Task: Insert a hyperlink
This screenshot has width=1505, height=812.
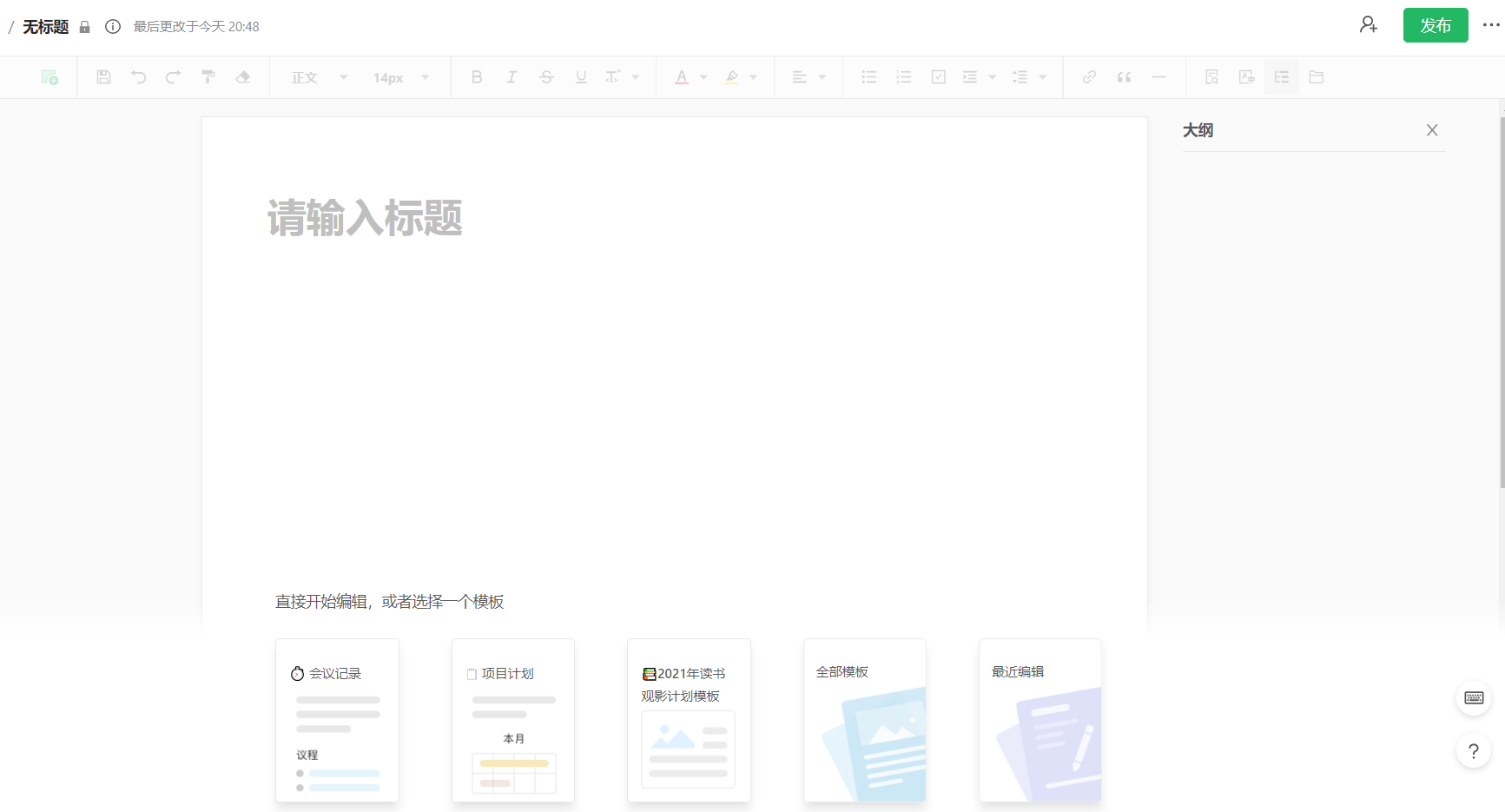Action: pos(1089,77)
